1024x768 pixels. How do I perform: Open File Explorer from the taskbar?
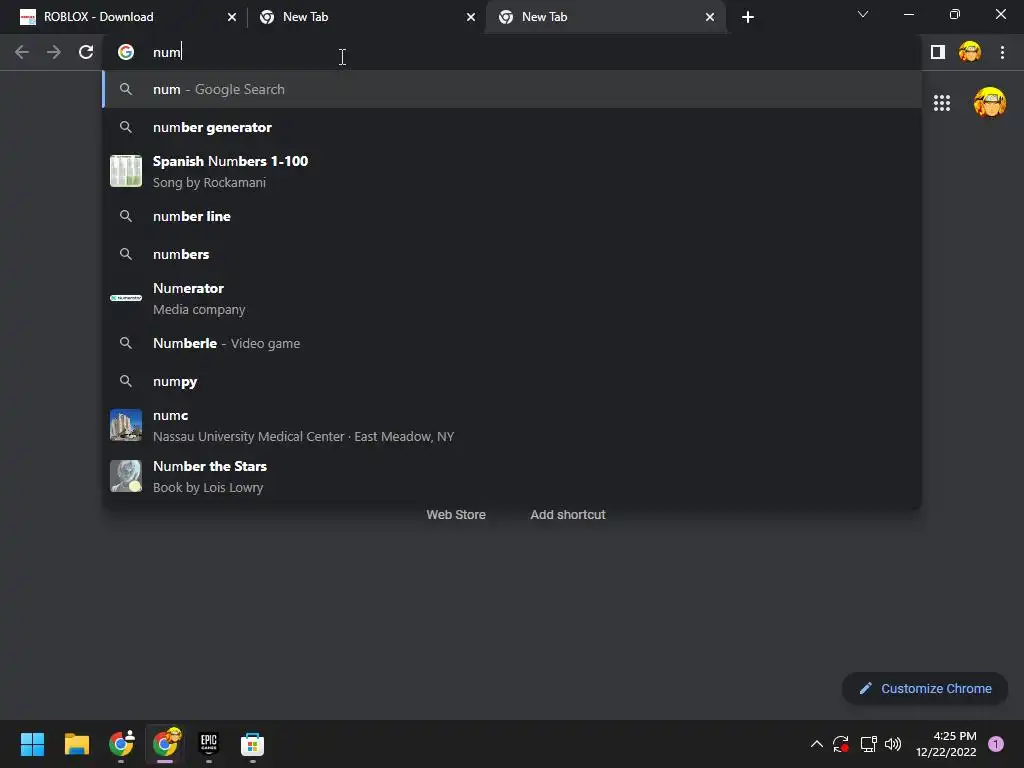76,744
